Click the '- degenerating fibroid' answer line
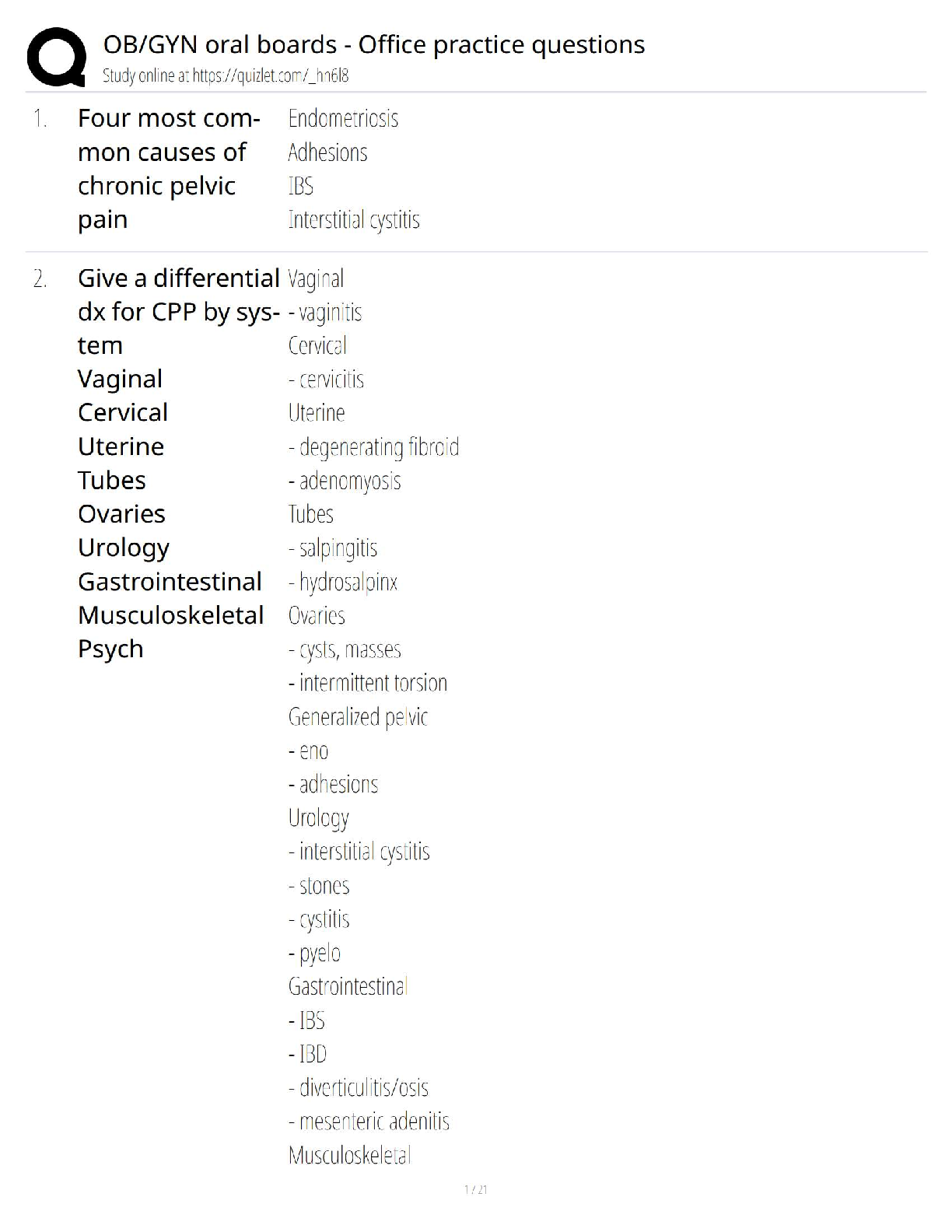The image size is (952, 1232). tap(373, 447)
